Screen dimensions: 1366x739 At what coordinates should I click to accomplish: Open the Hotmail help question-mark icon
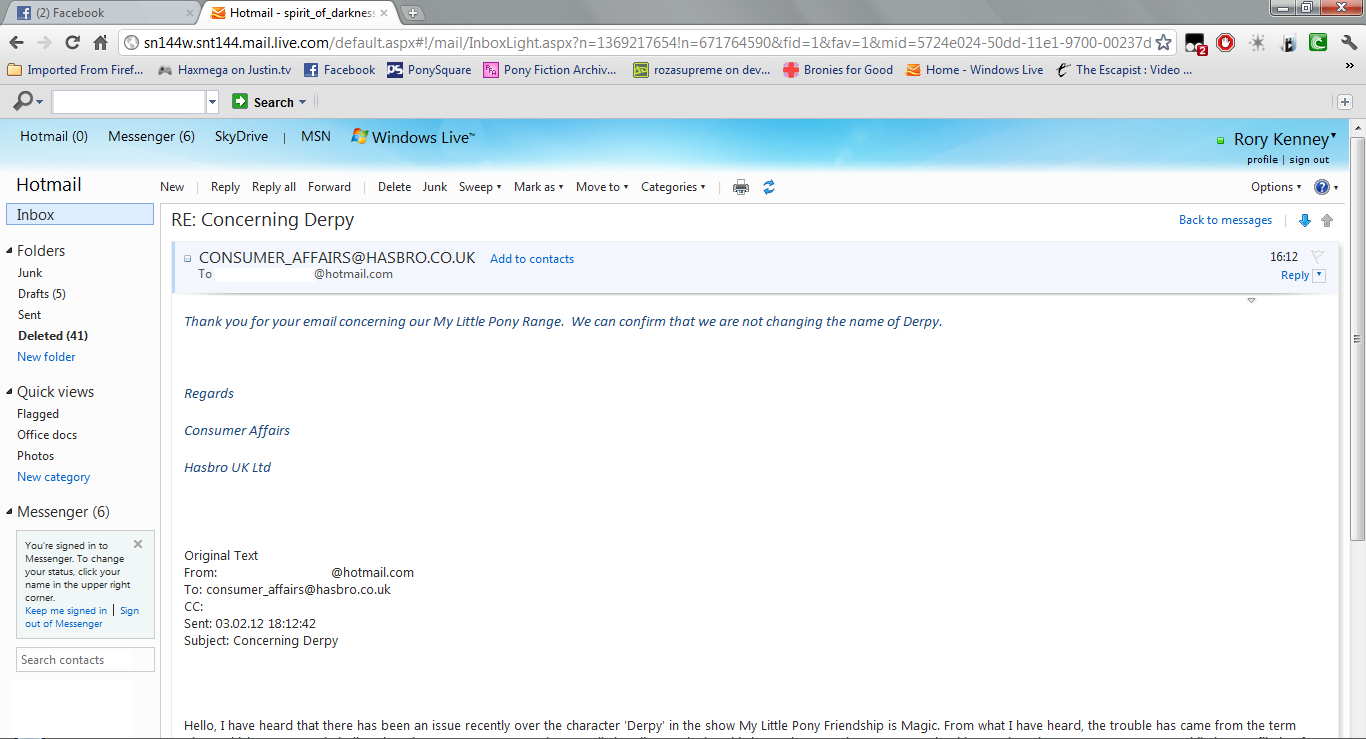tap(1322, 187)
